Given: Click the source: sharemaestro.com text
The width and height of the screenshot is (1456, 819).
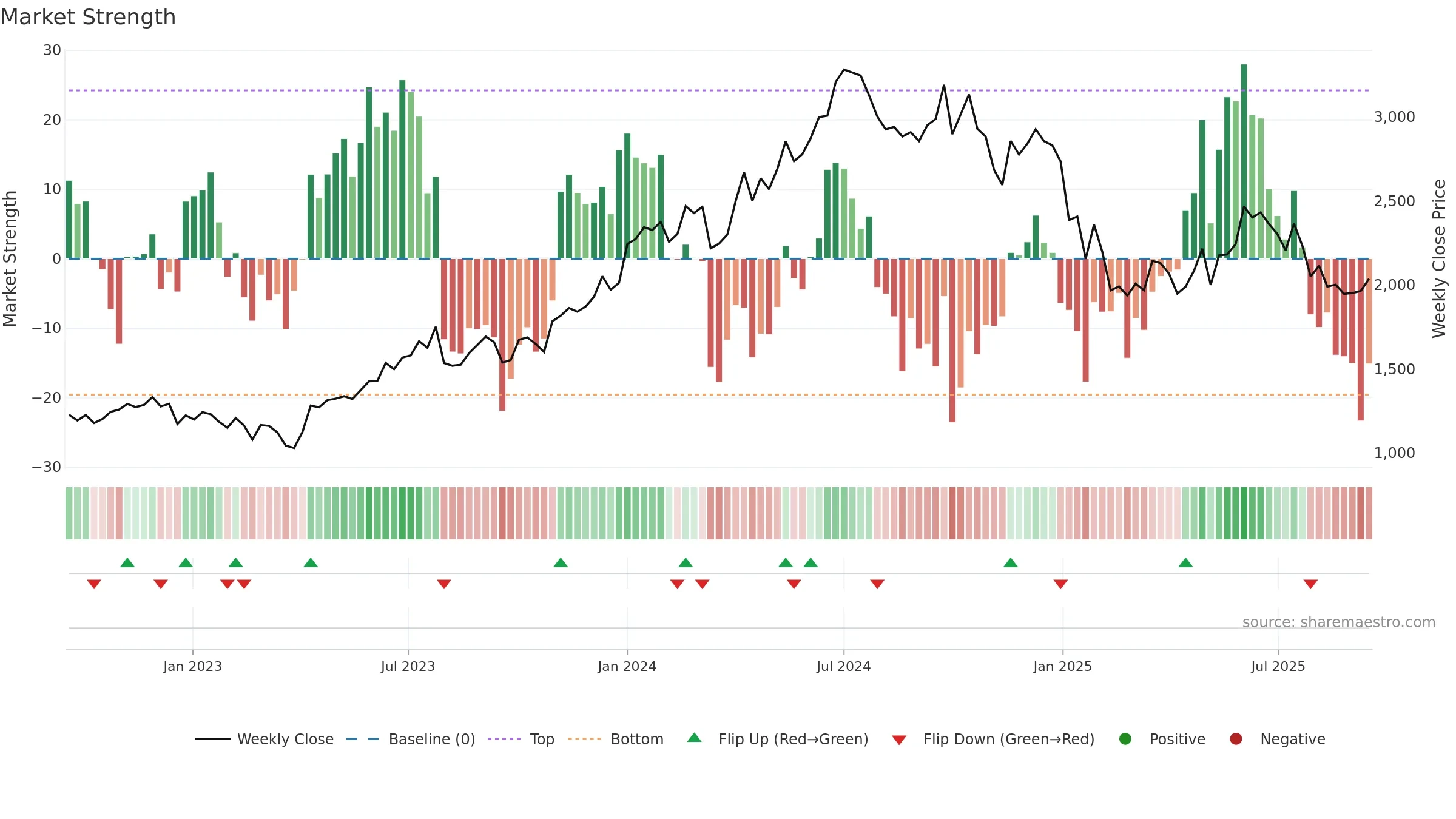Looking at the screenshot, I should tap(1339, 622).
